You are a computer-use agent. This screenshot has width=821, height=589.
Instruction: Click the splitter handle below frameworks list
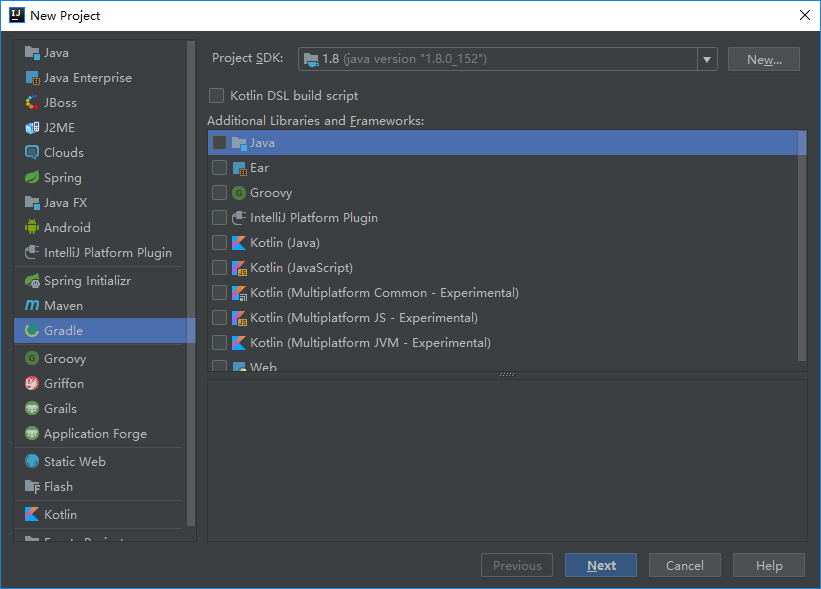507,374
